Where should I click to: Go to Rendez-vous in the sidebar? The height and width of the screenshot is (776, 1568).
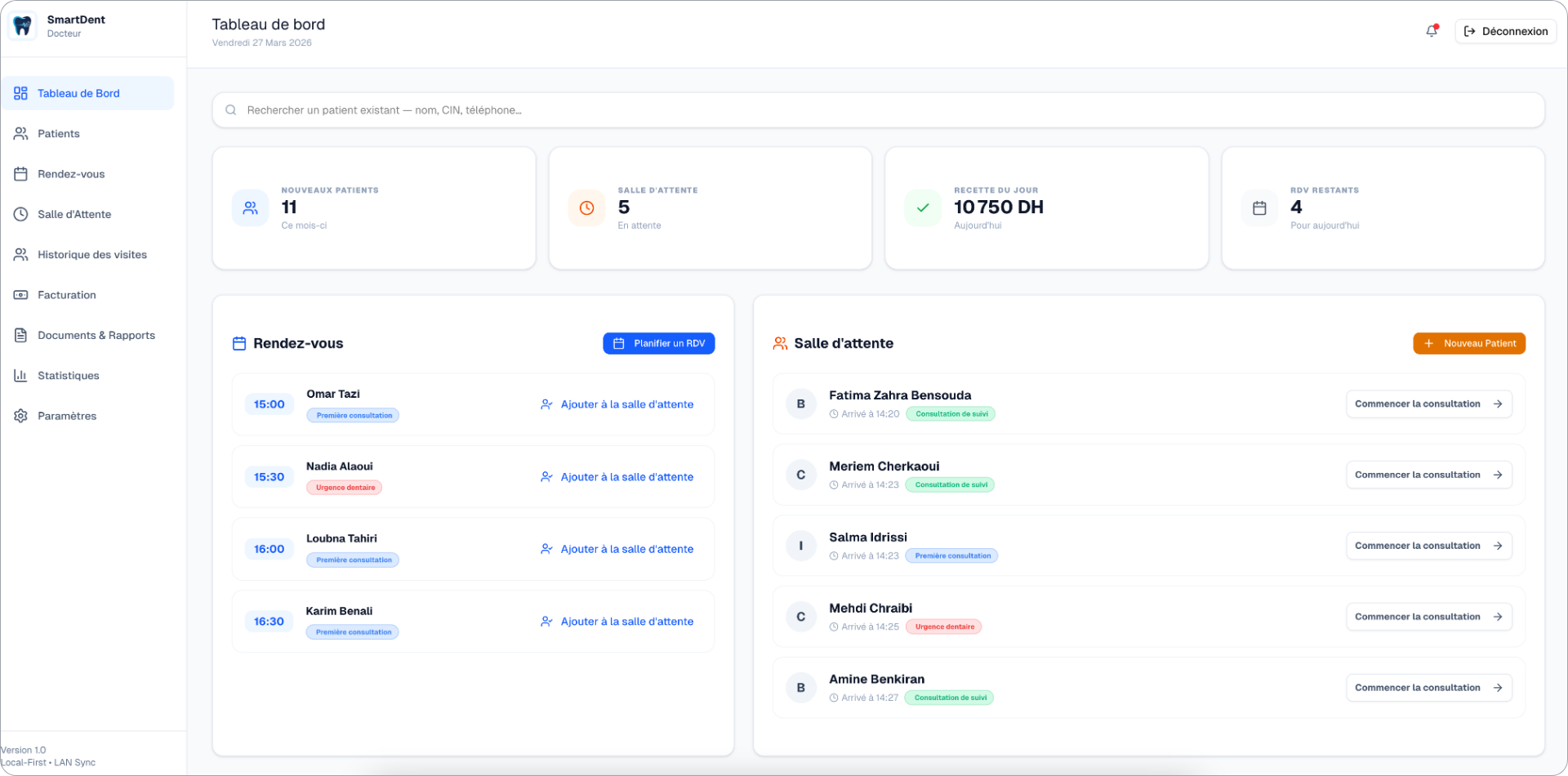71,174
